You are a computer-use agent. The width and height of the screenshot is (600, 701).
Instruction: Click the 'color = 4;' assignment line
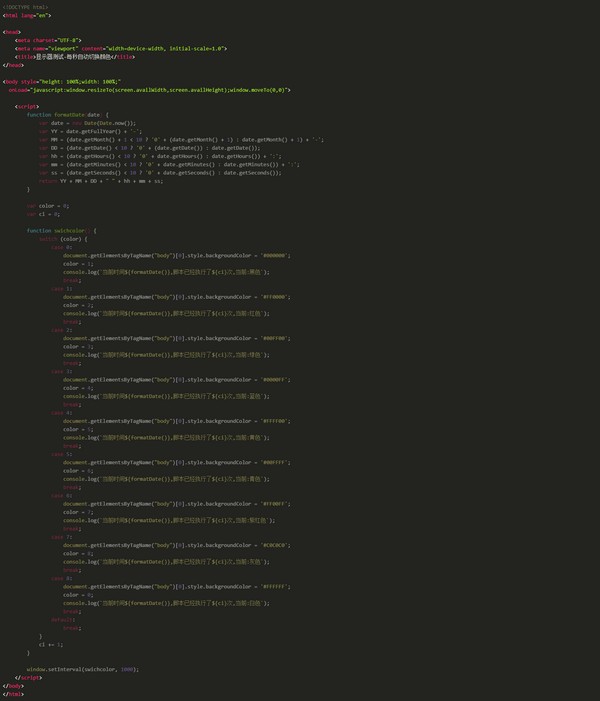pos(78,388)
